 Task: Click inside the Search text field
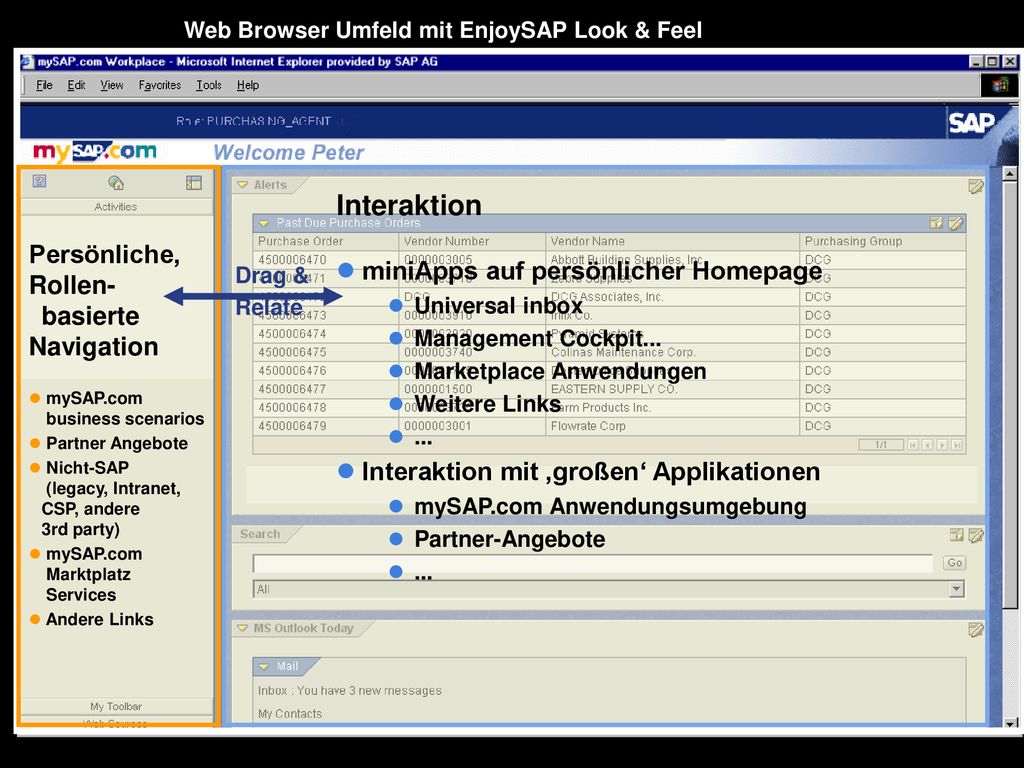592,564
